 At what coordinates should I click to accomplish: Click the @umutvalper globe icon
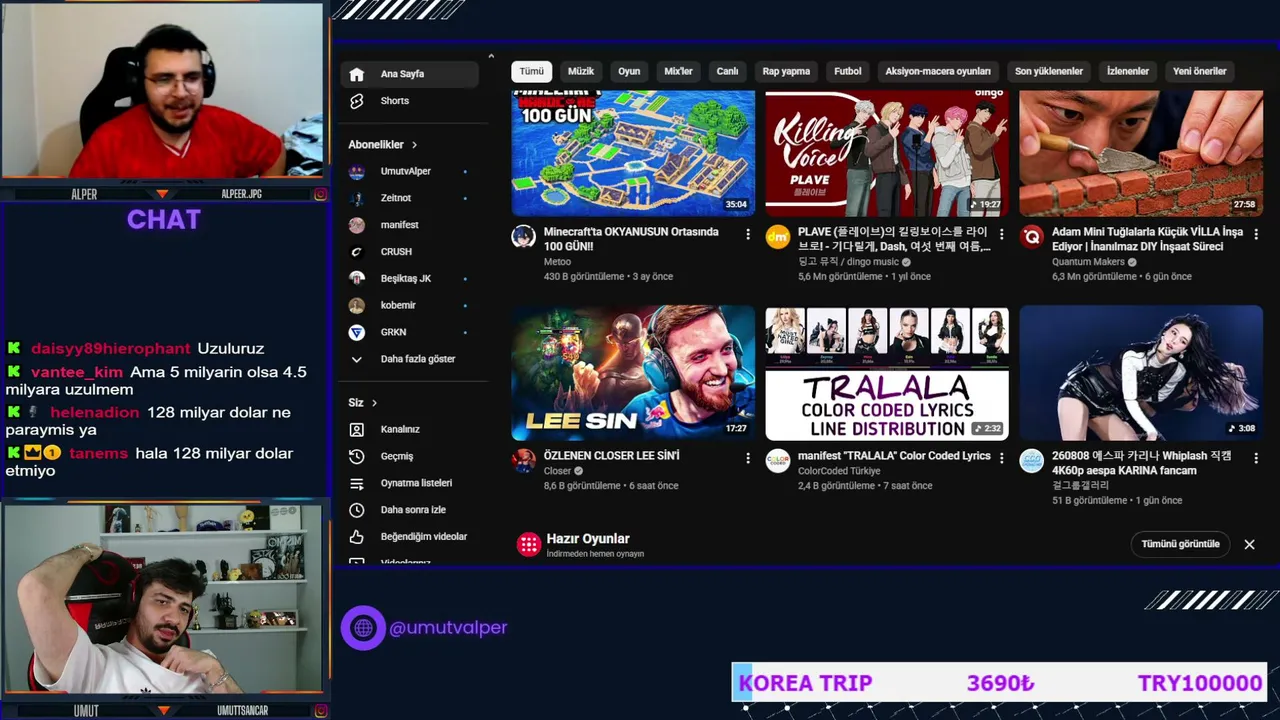click(363, 628)
